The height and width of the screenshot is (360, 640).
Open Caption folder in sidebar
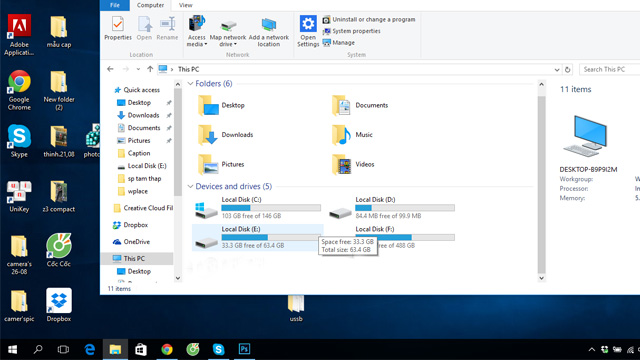coord(139,153)
